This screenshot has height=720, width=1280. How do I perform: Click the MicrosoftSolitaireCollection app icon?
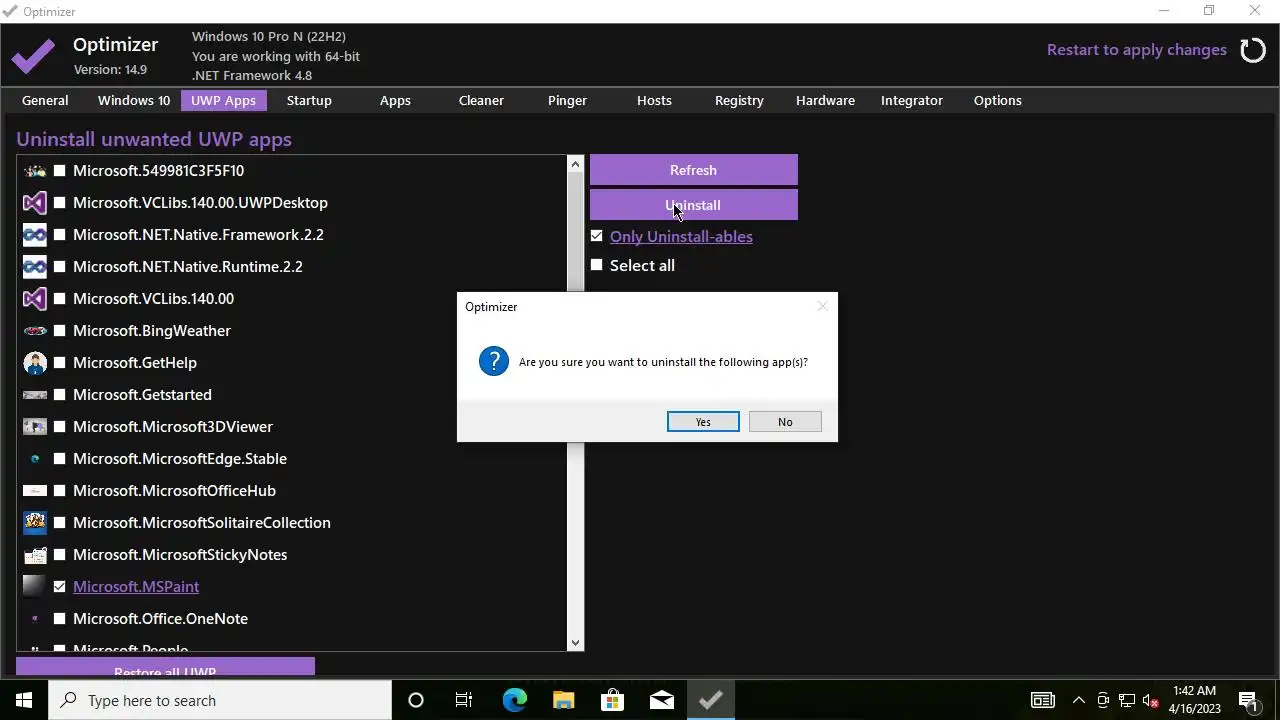pyautogui.click(x=35, y=523)
